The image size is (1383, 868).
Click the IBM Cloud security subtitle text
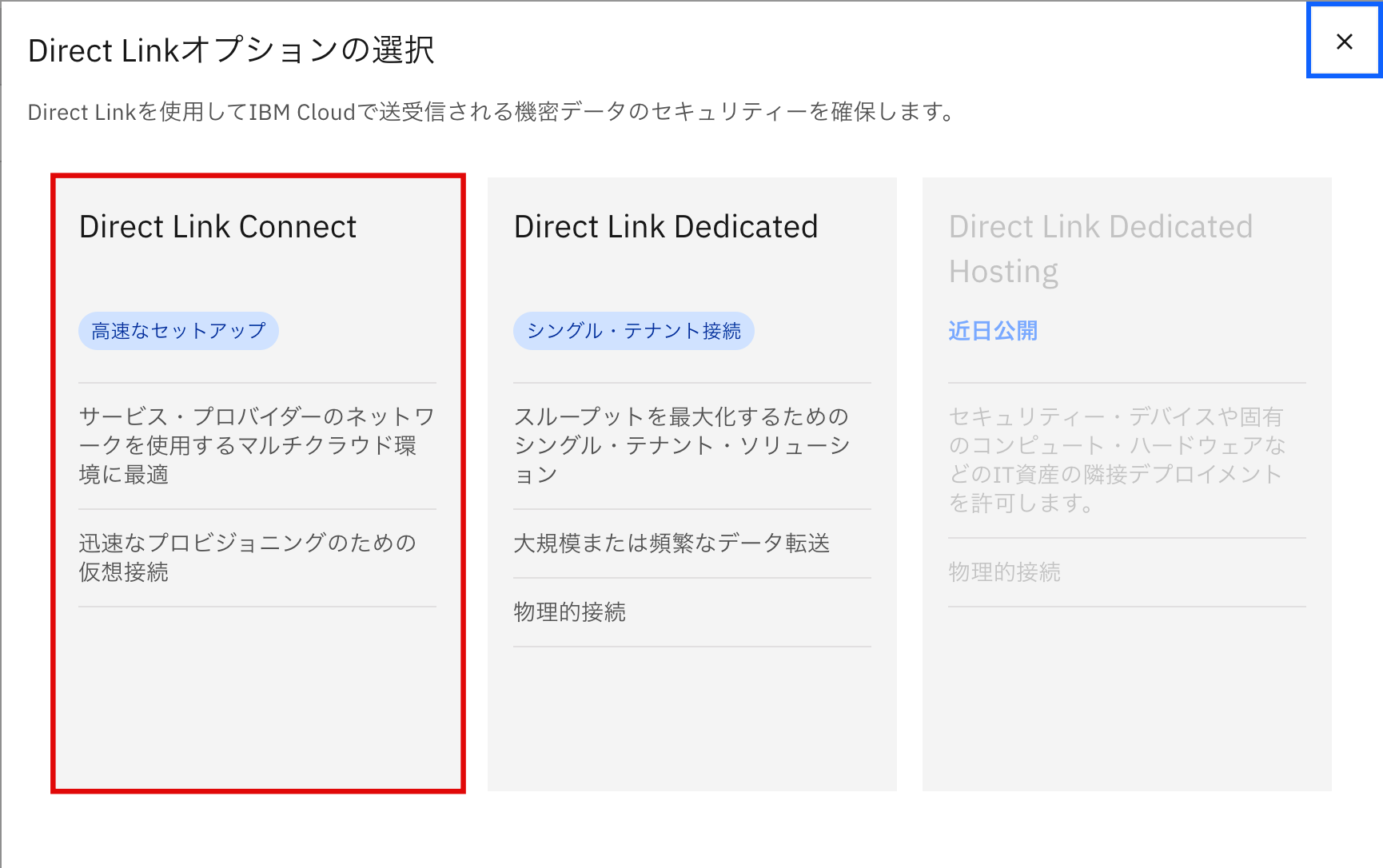tap(490, 112)
